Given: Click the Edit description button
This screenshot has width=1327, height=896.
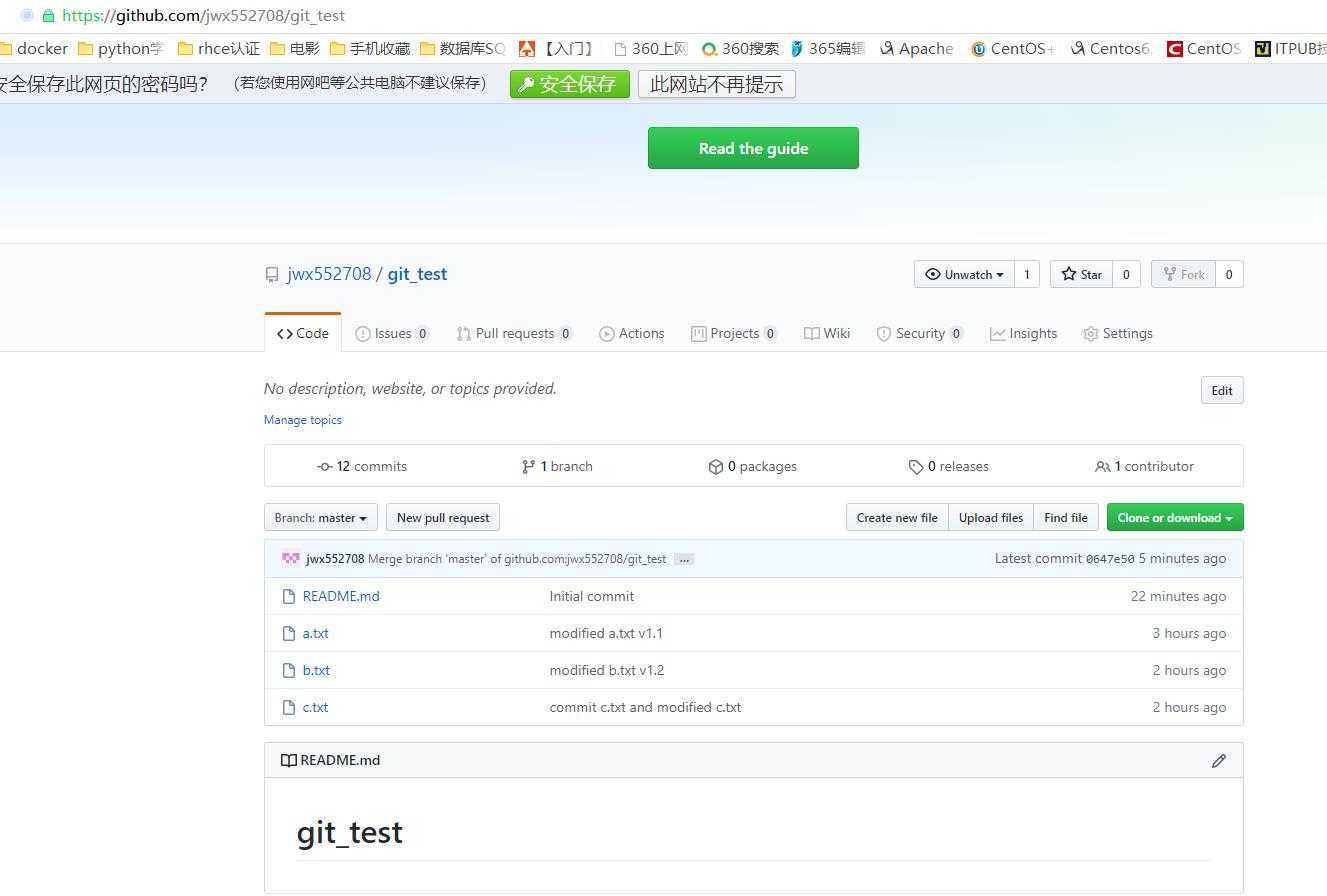Looking at the screenshot, I should (x=1222, y=391).
